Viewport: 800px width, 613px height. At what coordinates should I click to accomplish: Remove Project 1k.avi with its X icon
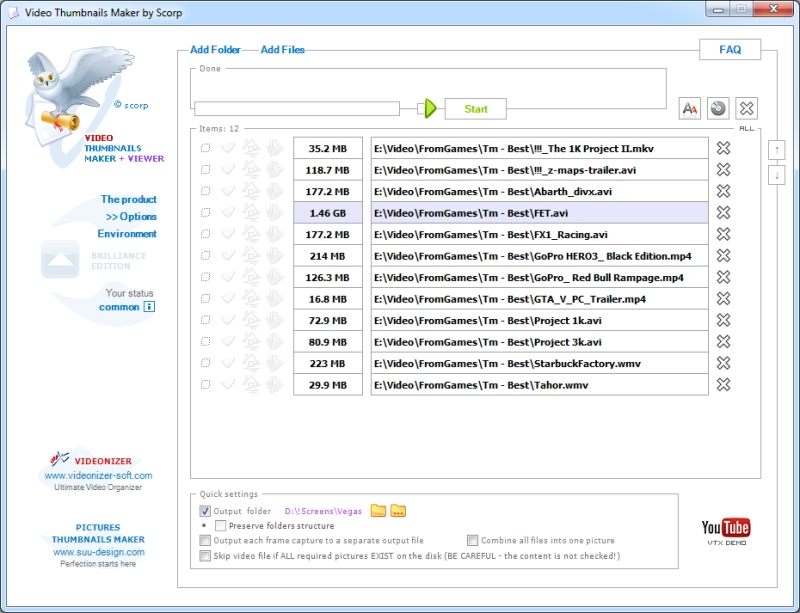coord(723,320)
